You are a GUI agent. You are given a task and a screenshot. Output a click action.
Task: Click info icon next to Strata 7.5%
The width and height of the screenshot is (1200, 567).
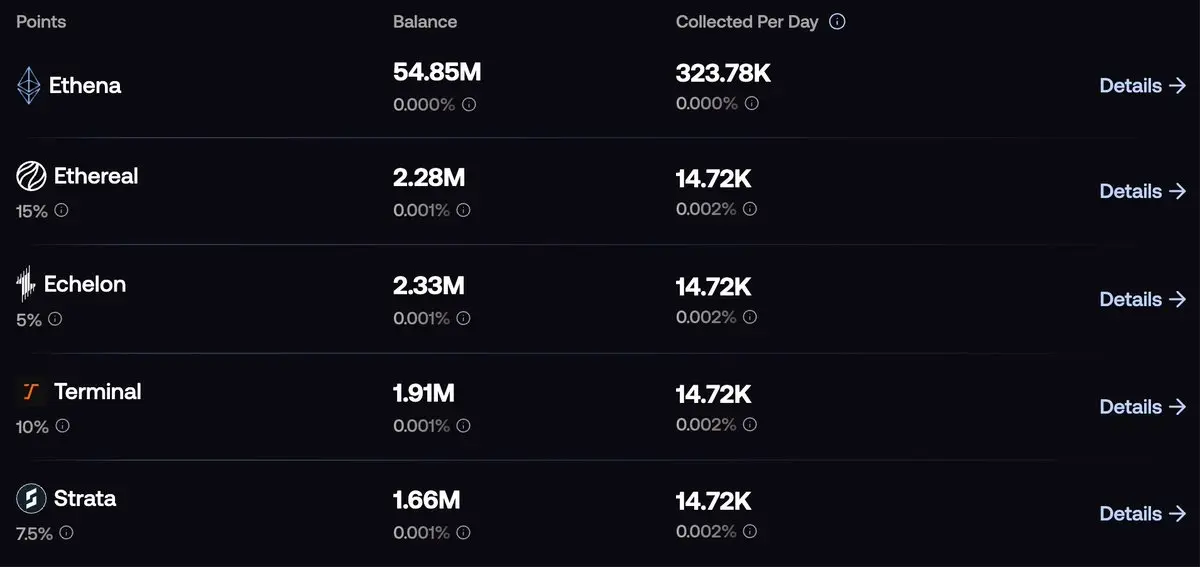click(66, 533)
